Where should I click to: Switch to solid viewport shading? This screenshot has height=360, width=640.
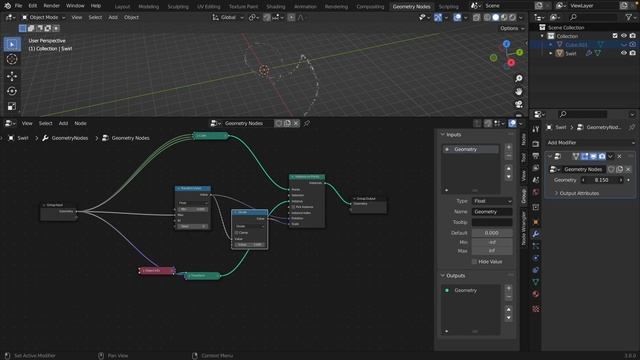[x=496, y=18]
